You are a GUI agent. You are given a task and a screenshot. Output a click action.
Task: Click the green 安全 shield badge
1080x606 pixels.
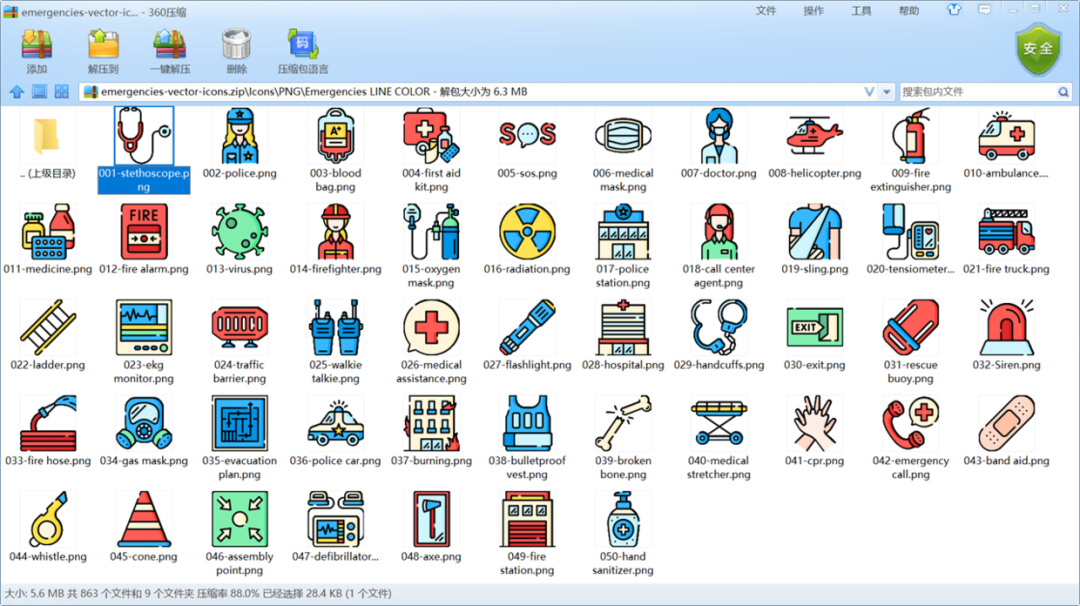(1038, 49)
